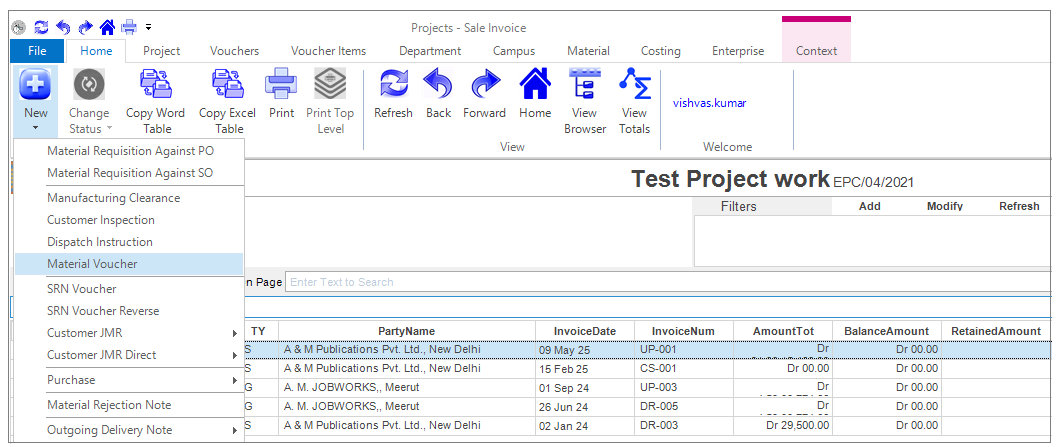1061x447 pixels.
Task: Select Material Voucher from the menu
Action: (x=93, y=264)
